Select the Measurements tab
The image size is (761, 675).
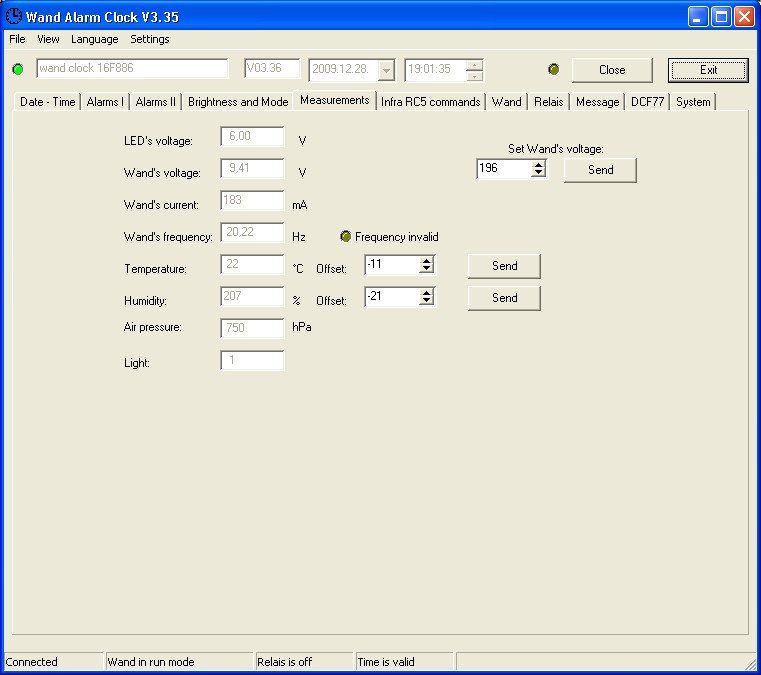point(334,100)
